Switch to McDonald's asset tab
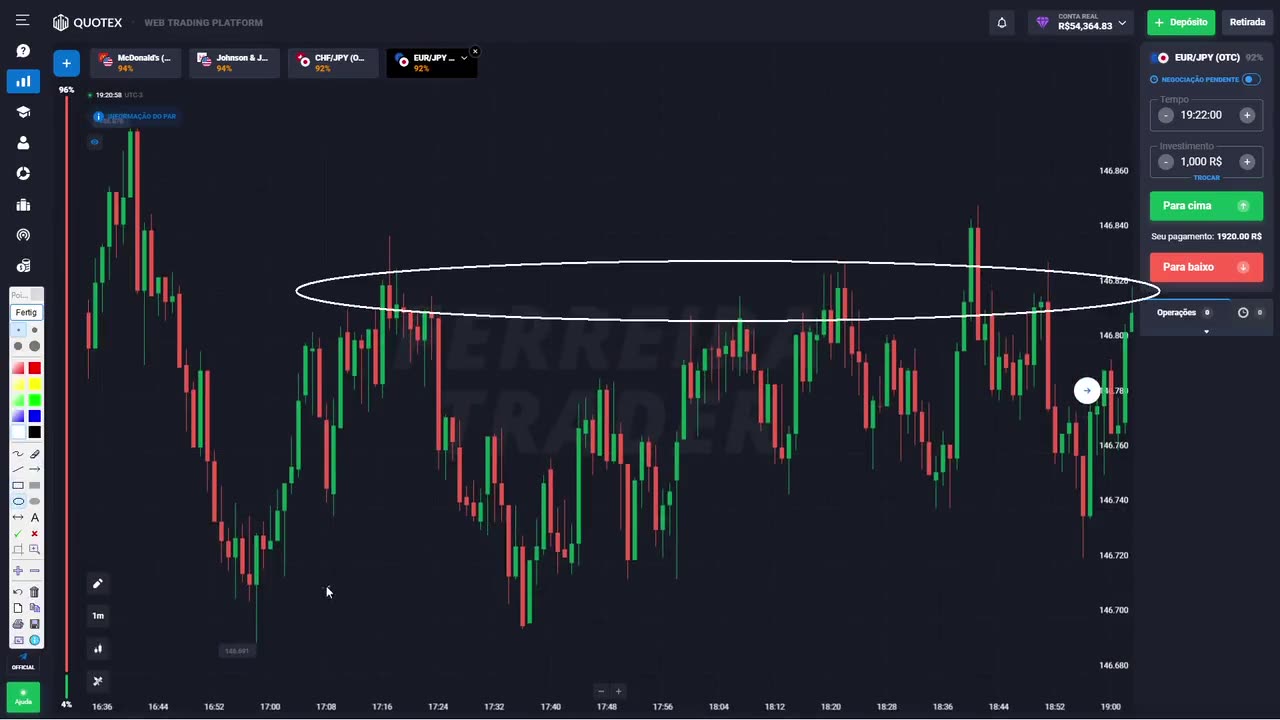 pyautogui.click(x=135, y=63)
